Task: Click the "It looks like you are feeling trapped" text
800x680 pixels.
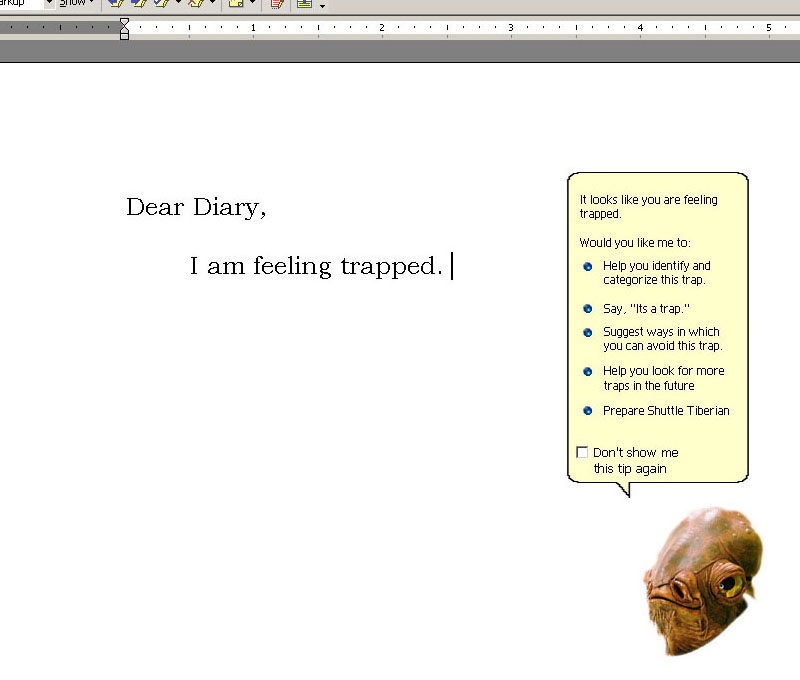Action: pos(648,207)
